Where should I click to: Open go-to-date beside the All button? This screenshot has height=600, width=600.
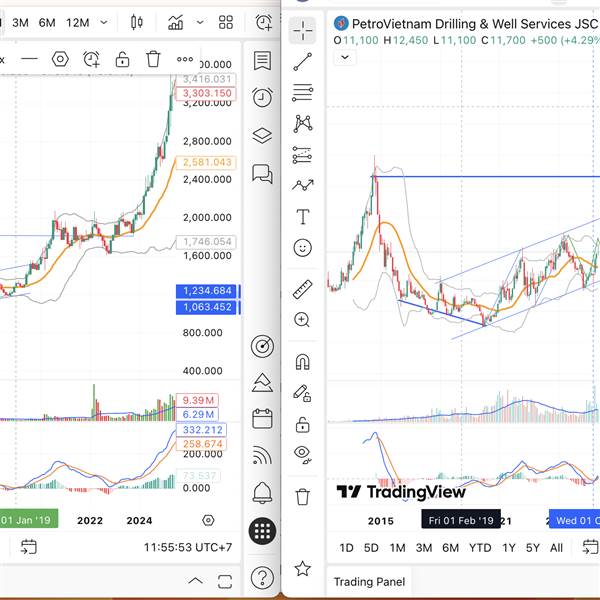click(591, 547)
